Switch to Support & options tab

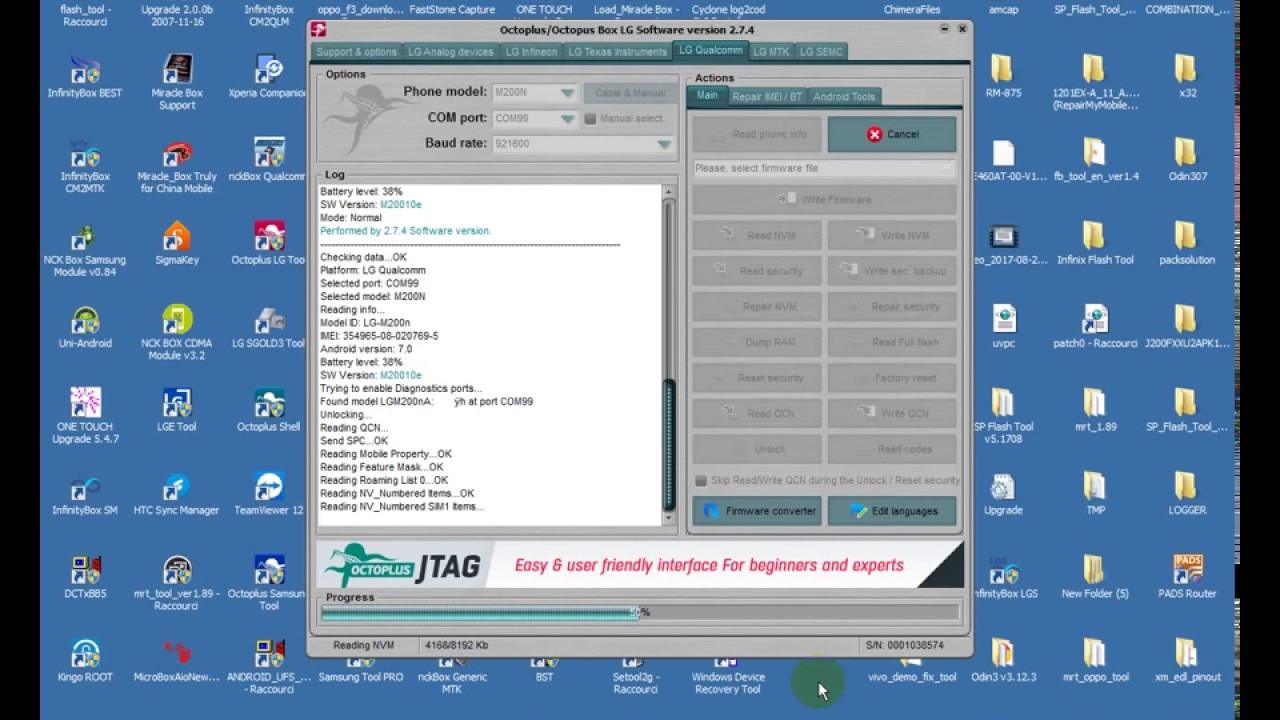pos(357,52)
